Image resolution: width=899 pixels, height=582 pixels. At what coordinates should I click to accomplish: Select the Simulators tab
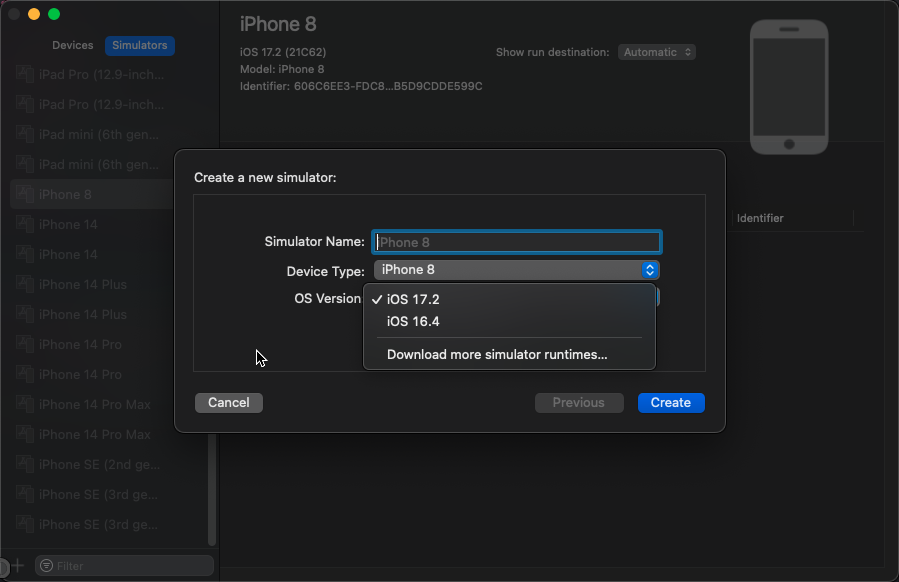139,45
